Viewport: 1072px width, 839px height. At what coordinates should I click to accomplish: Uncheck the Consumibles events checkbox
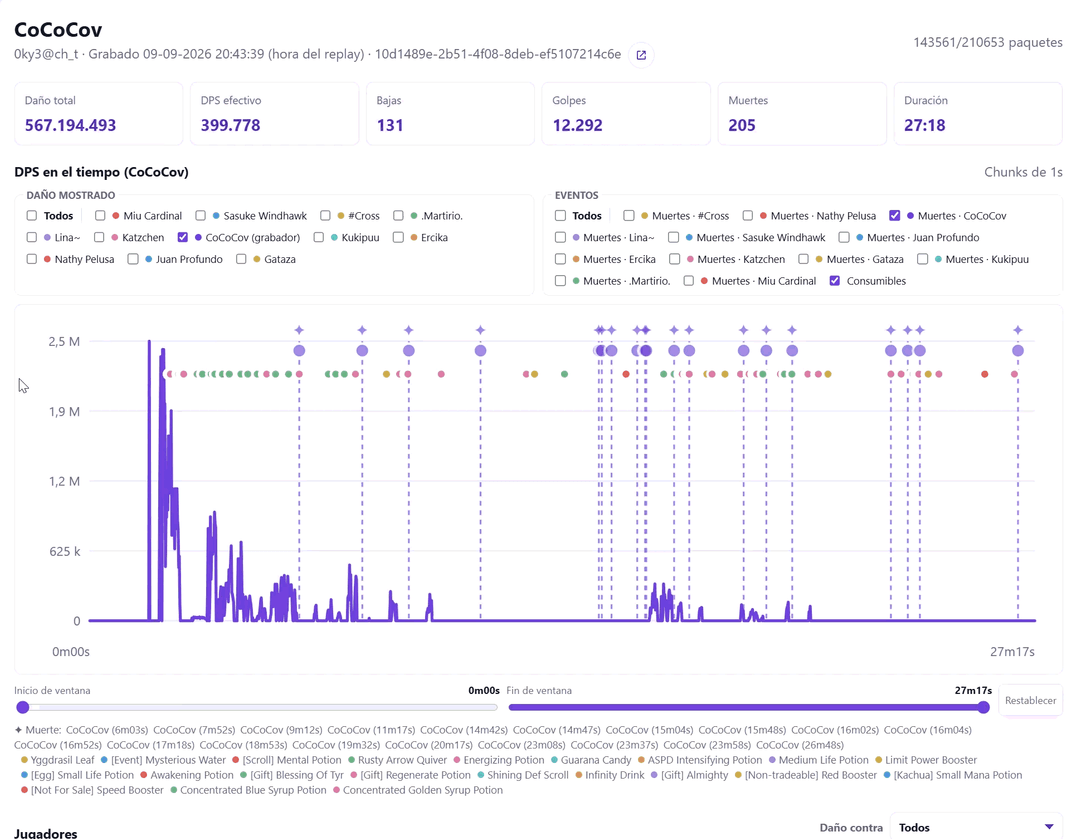click(835, 281)
